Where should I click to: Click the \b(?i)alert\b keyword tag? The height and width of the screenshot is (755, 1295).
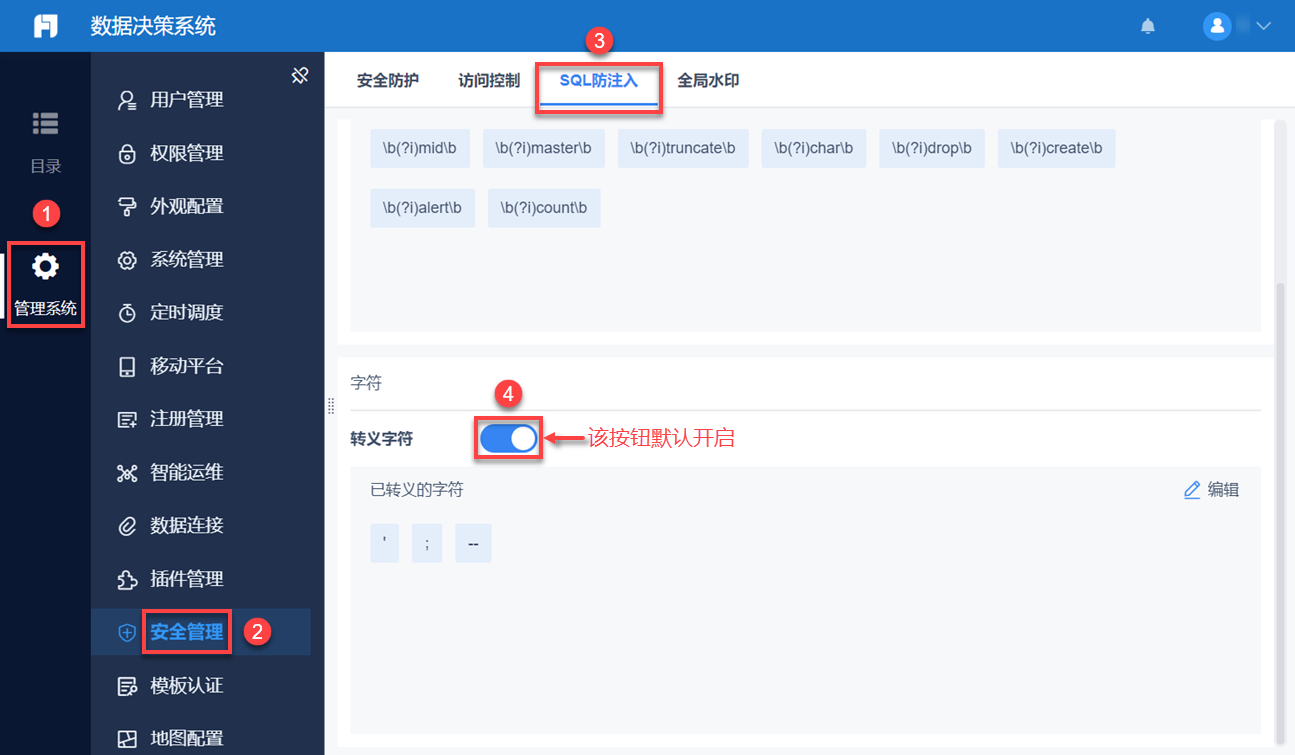coord(422,208)
